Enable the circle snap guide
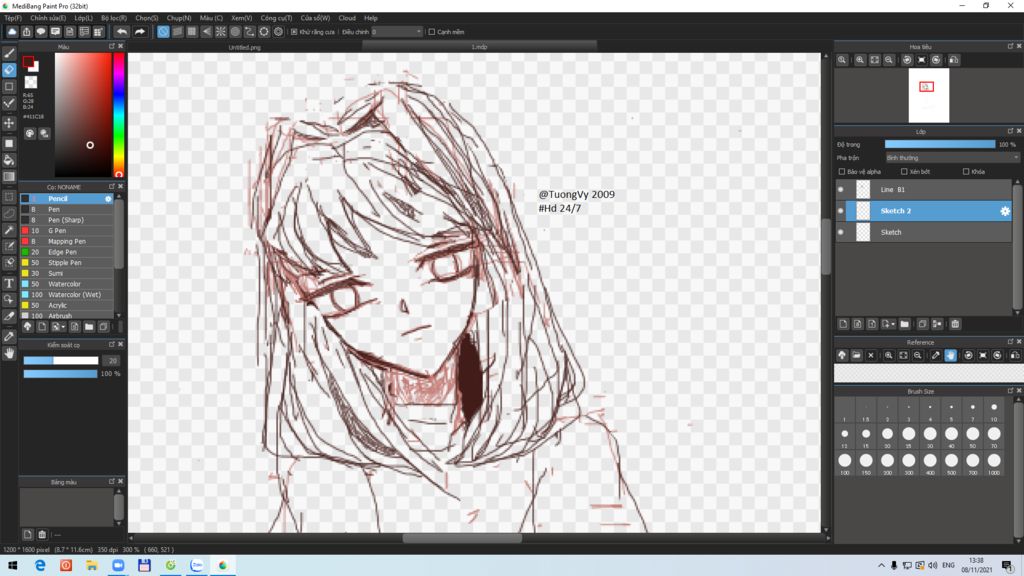Screen dimensions: 1024x576 pyautogui.click(x=235, y=31)
